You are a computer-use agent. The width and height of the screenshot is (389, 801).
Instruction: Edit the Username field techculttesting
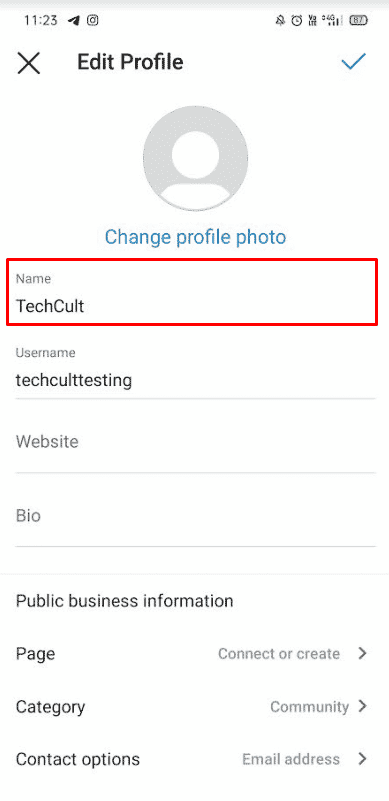(195, 371)
